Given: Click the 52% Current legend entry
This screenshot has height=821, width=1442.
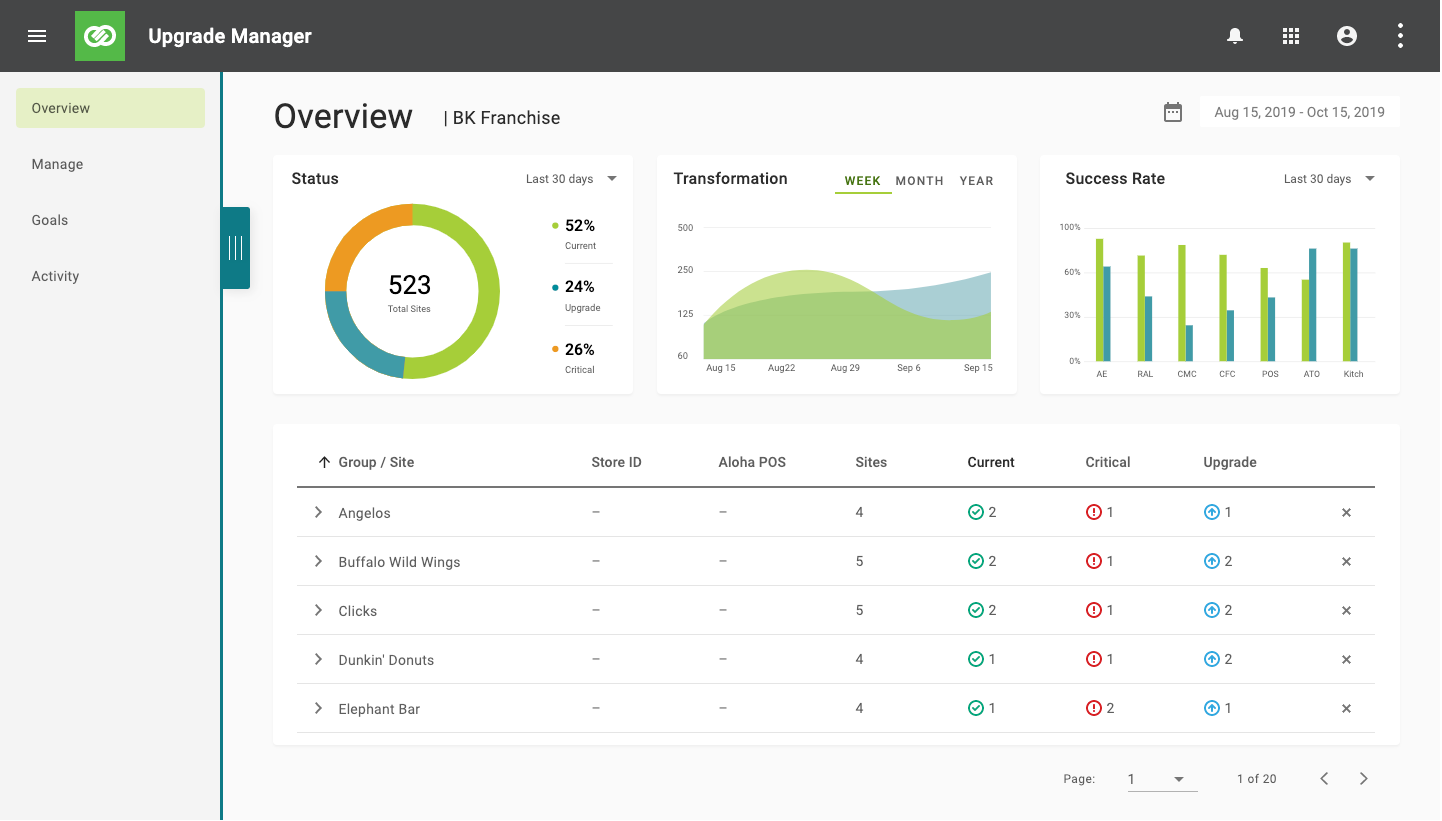Looking at the screenshot, I should (575, 234).
